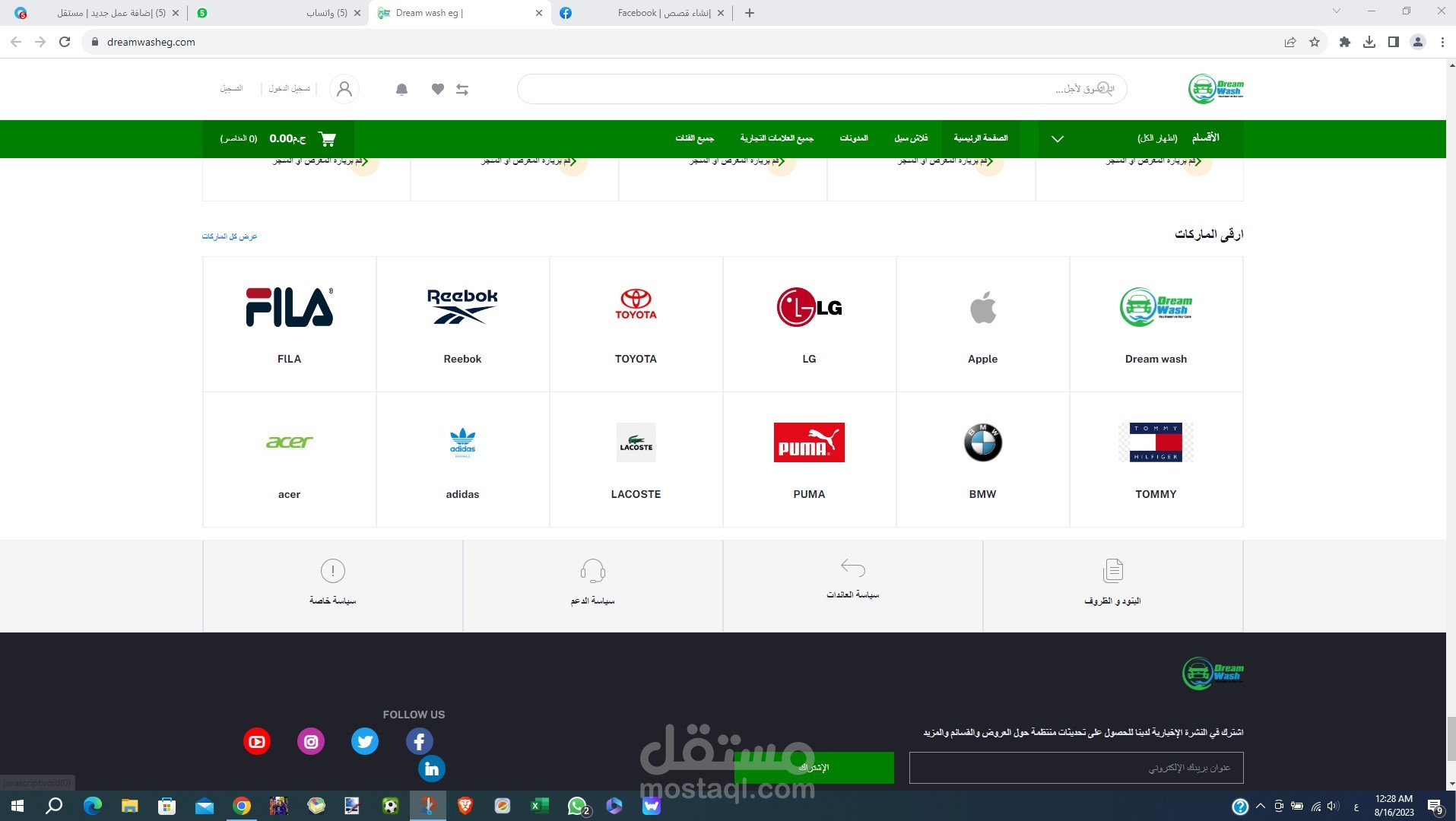Open the shopping cart icon

pos(328,138)
